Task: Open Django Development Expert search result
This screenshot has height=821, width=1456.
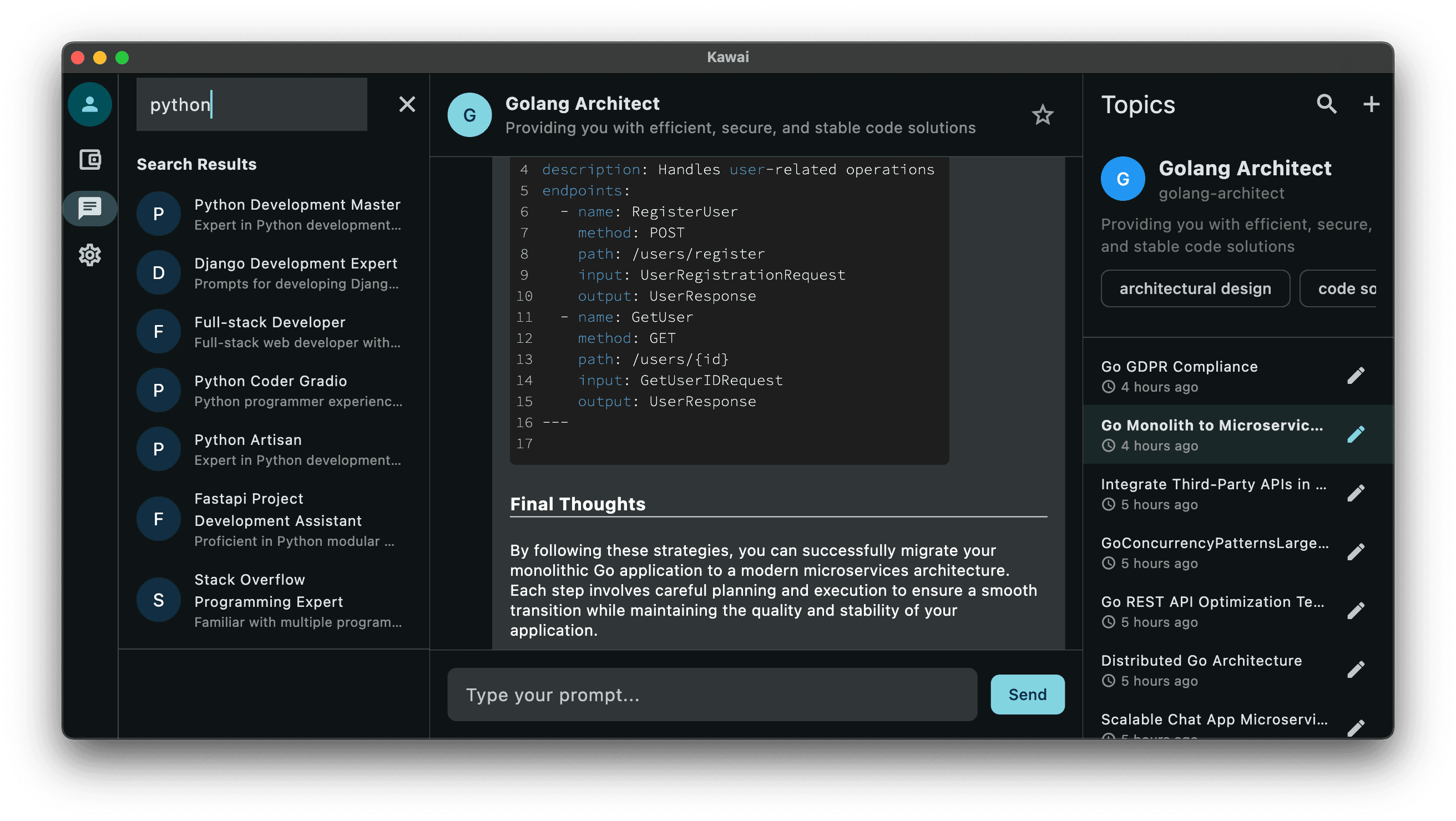Action: click(274, 273)
